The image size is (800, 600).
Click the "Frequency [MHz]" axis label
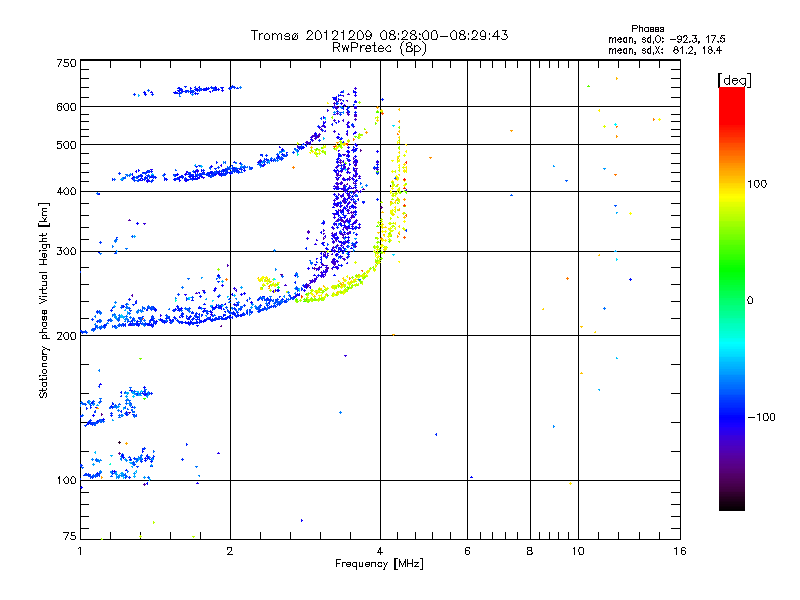pyautogui.click(x=379, y=564)
